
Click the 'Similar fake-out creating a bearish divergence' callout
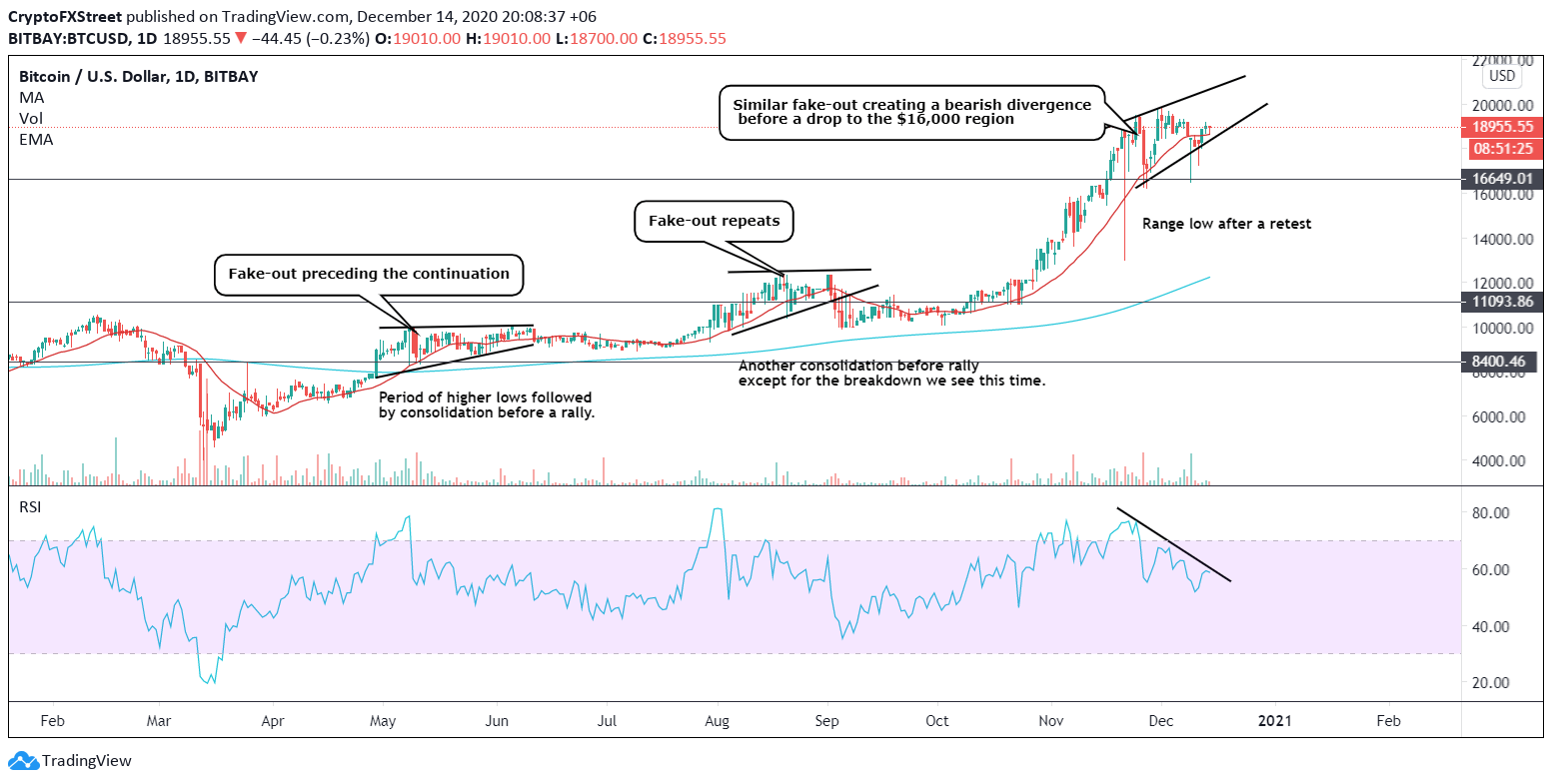point(911,112)
